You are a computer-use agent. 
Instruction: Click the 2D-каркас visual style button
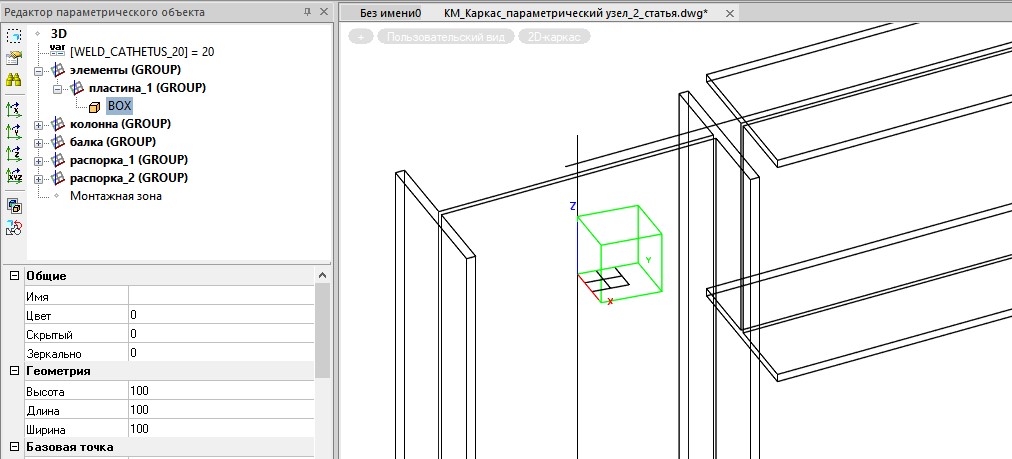click(554, 36)
